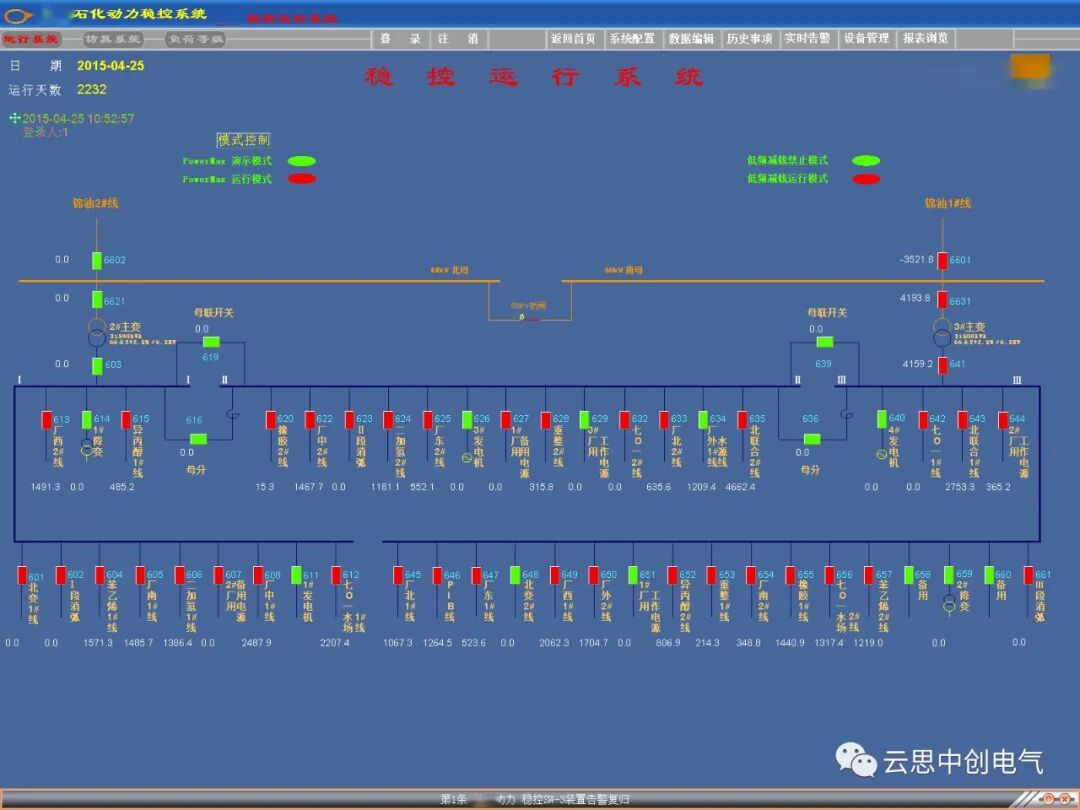
Task: Select the 2#主变 transformer symbol
Action: pos(97,332)
